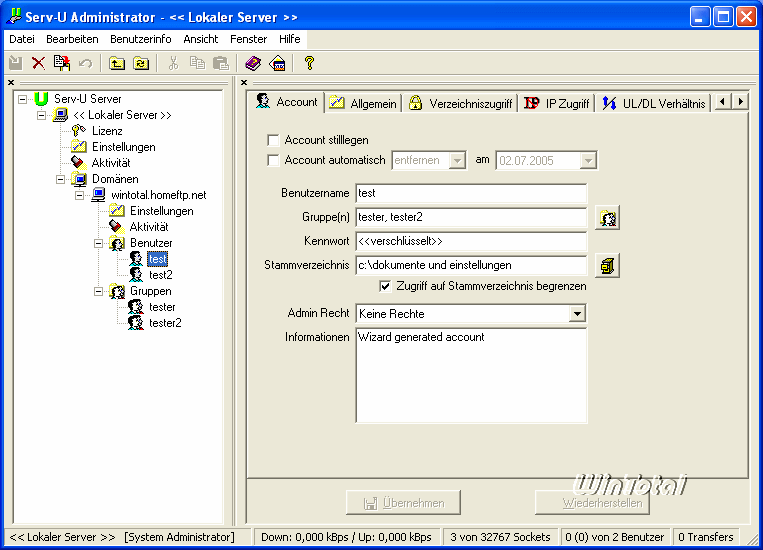The image size is (763, 550).
Task: Open Admin Recht dropdown
Action: [577, 313]
